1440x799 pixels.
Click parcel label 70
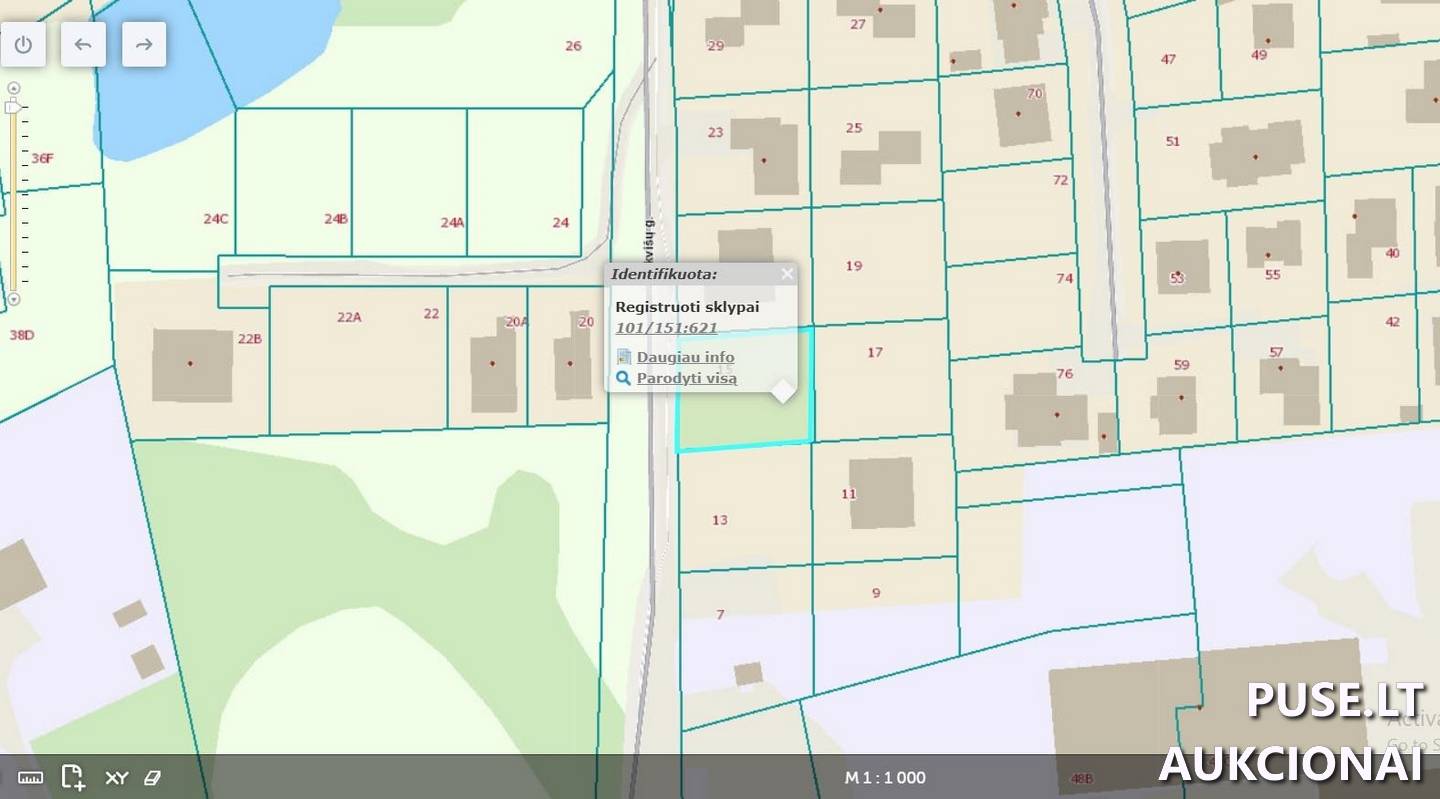(1034, 93)
